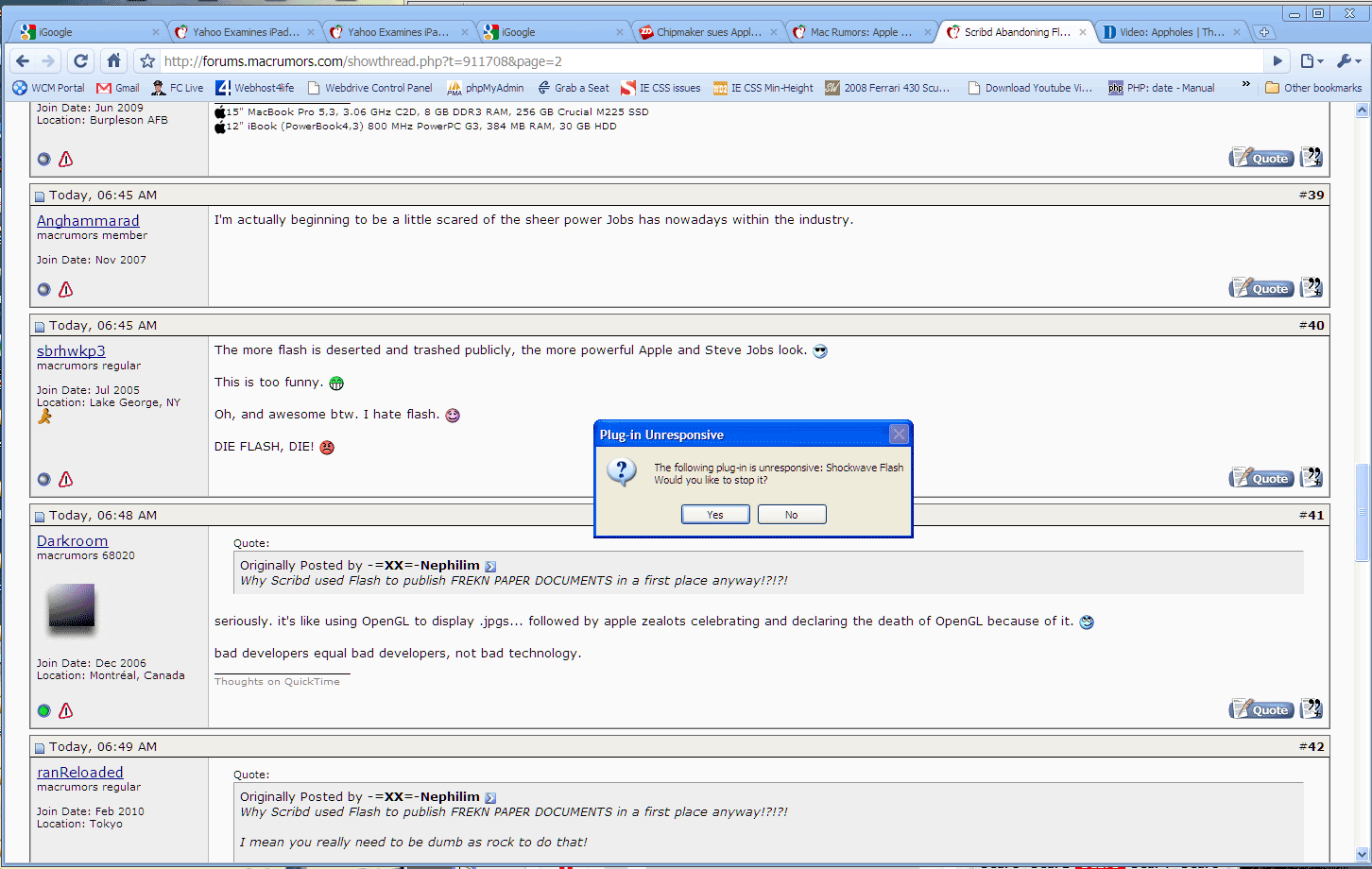Open the Chrome page menu dropdown
Screen dimensions: 1372x869
click(x=1312, y=61)
